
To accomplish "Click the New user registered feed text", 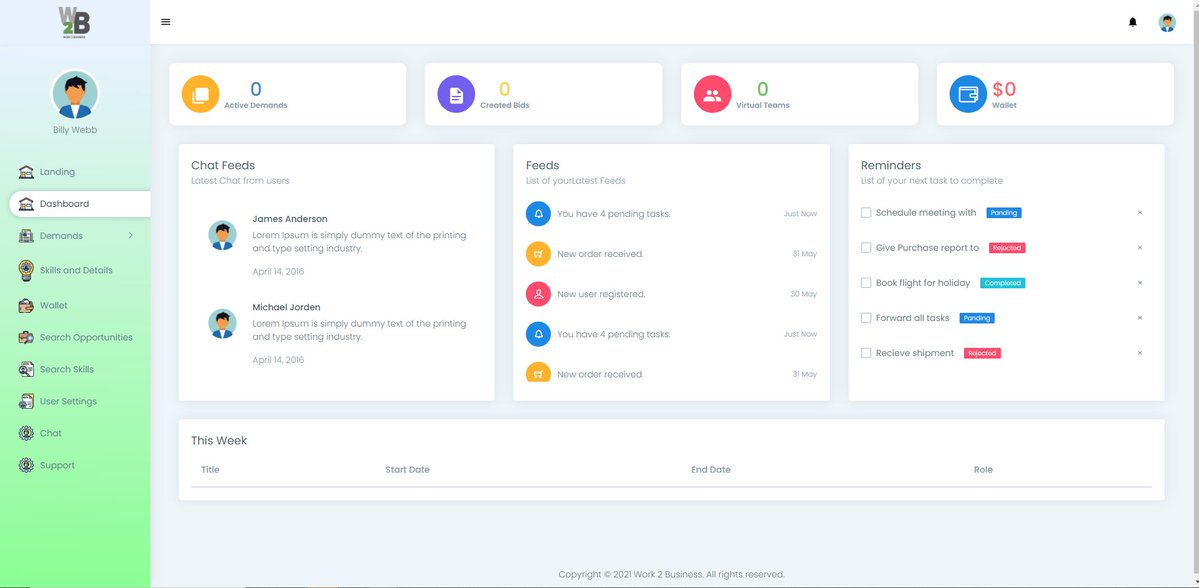I will click(601, 294).
